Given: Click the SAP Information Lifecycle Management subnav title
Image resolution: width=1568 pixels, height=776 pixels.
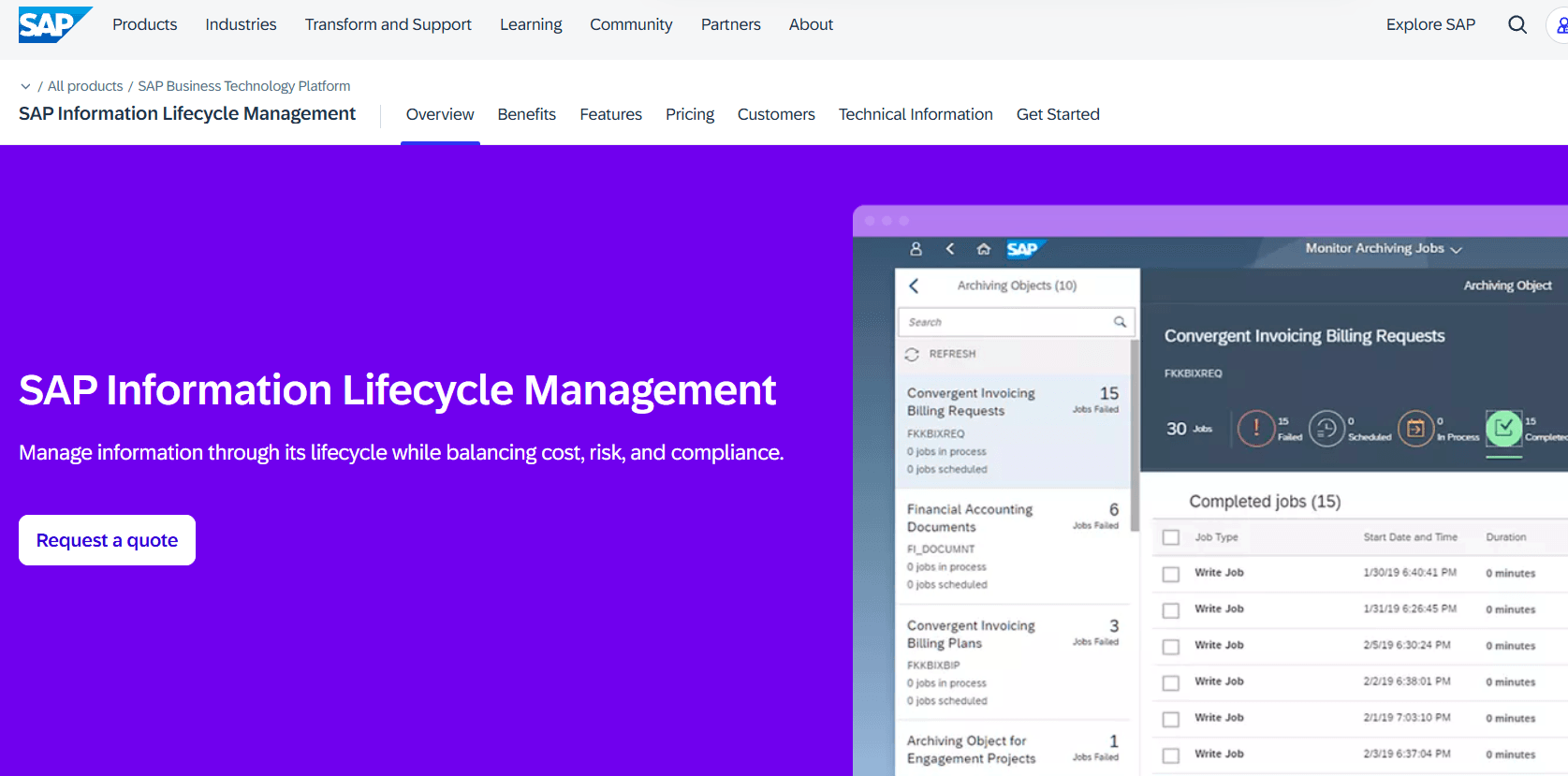Looking at the screenshot, I should click(x=187, y=113).
